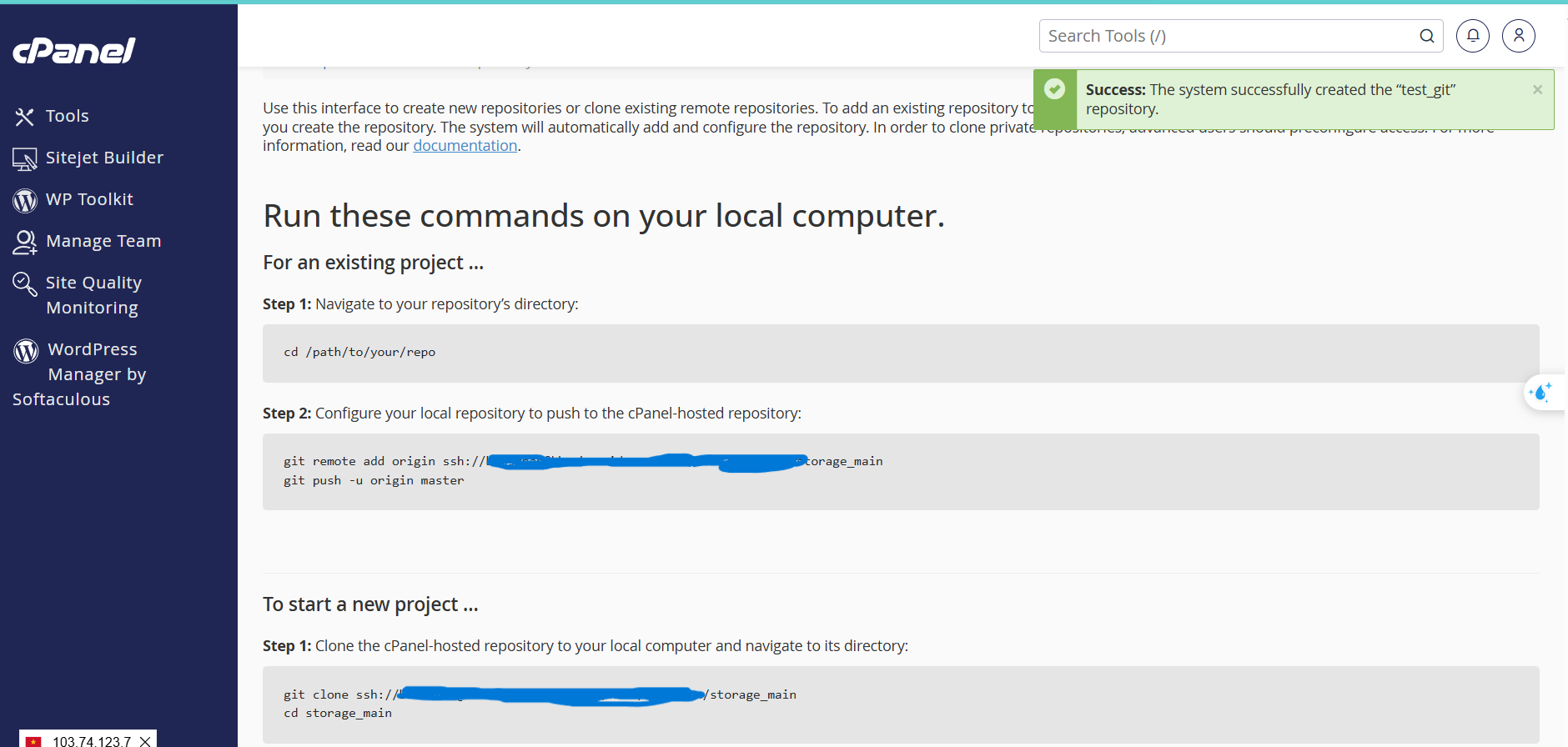The width and height of the screenshot is (1568, 747).
Task: Click the search magnifier icon
Action: coord(1426,36)
